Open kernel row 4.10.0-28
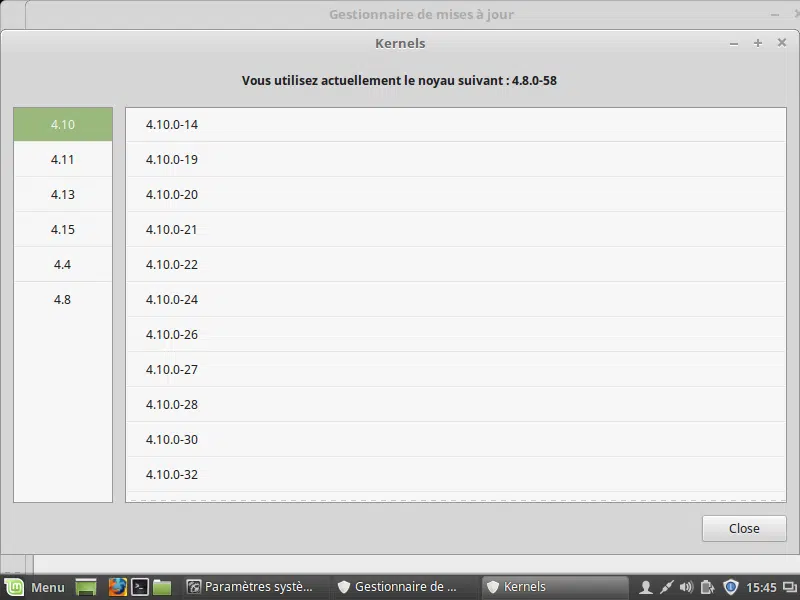 456,405
